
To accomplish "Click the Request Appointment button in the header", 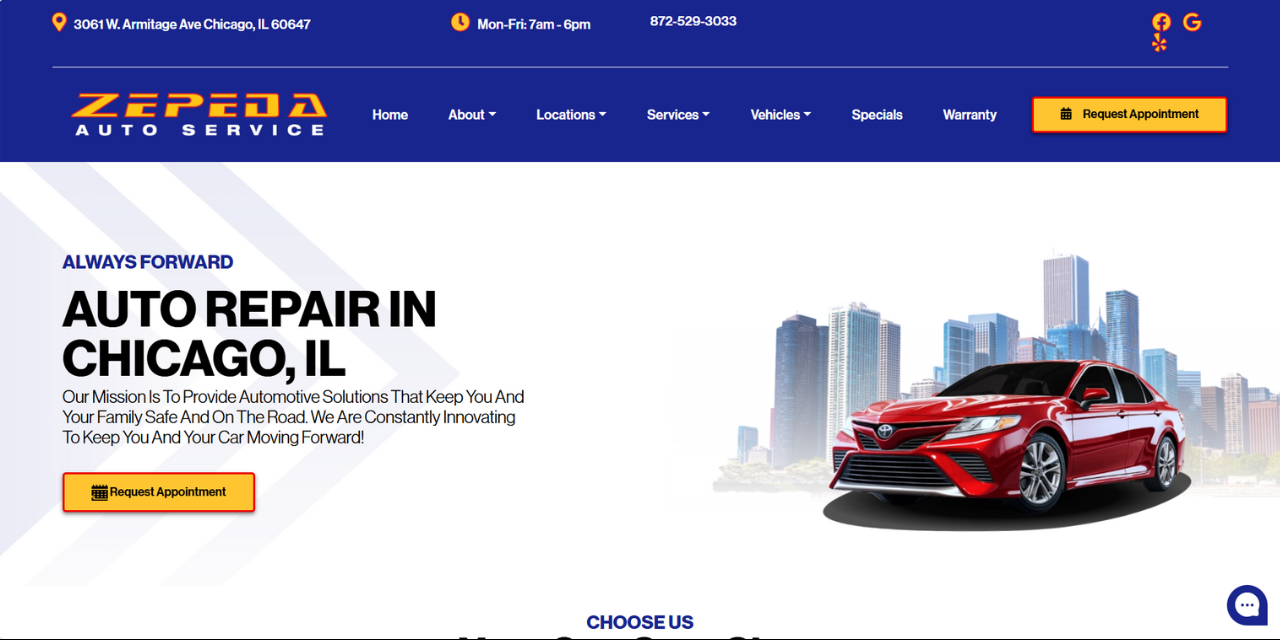I will [x=1128, y=114].
